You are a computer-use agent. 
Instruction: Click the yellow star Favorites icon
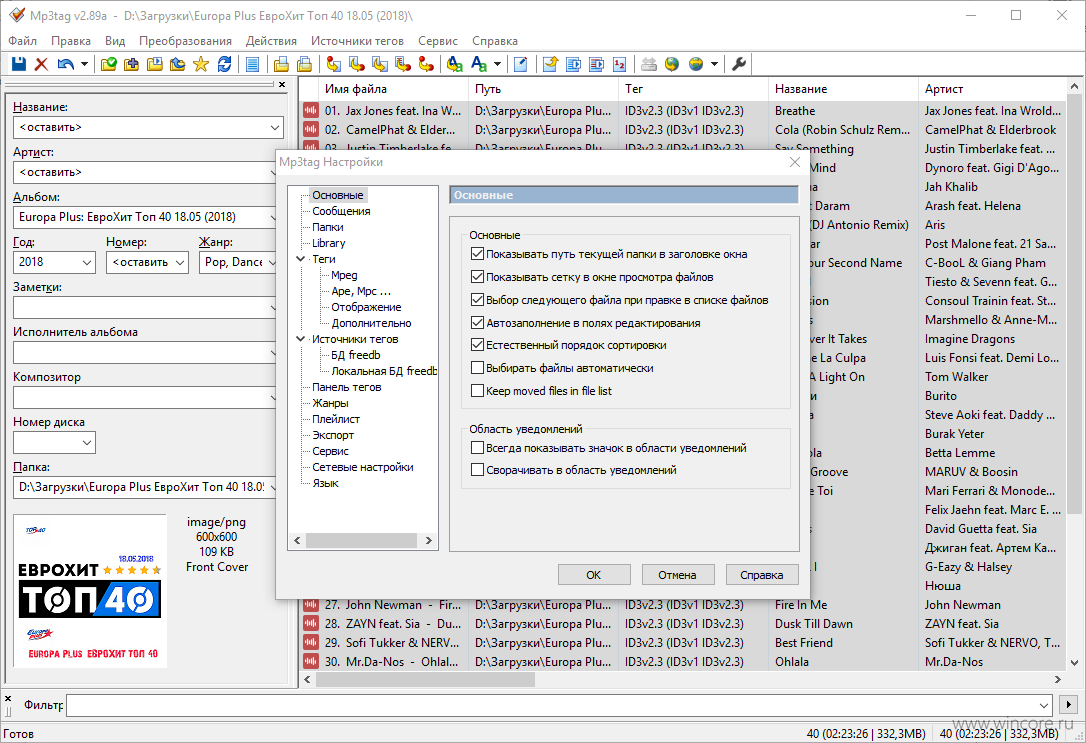coord(201,64)
